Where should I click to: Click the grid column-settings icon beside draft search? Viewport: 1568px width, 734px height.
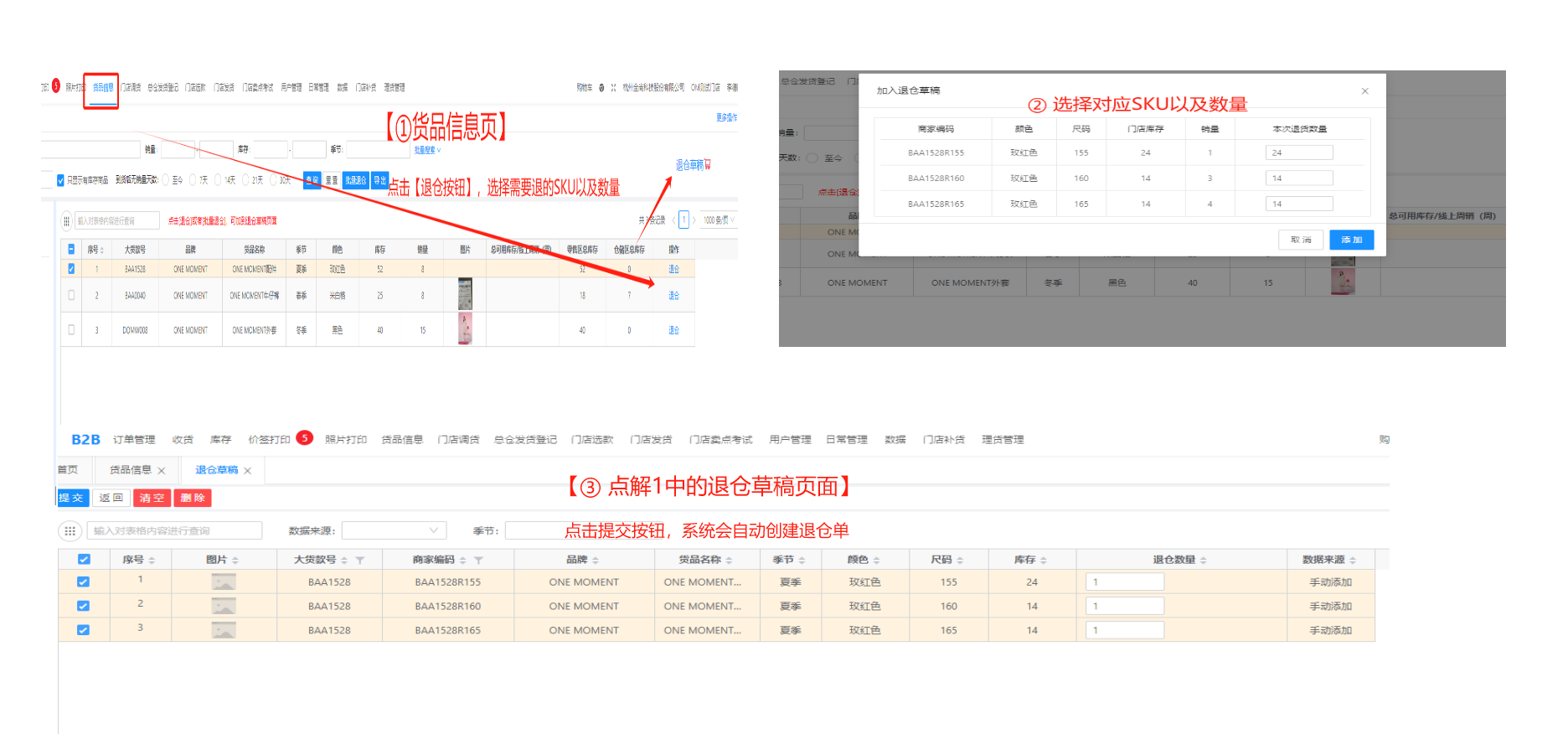click(70, 531)
